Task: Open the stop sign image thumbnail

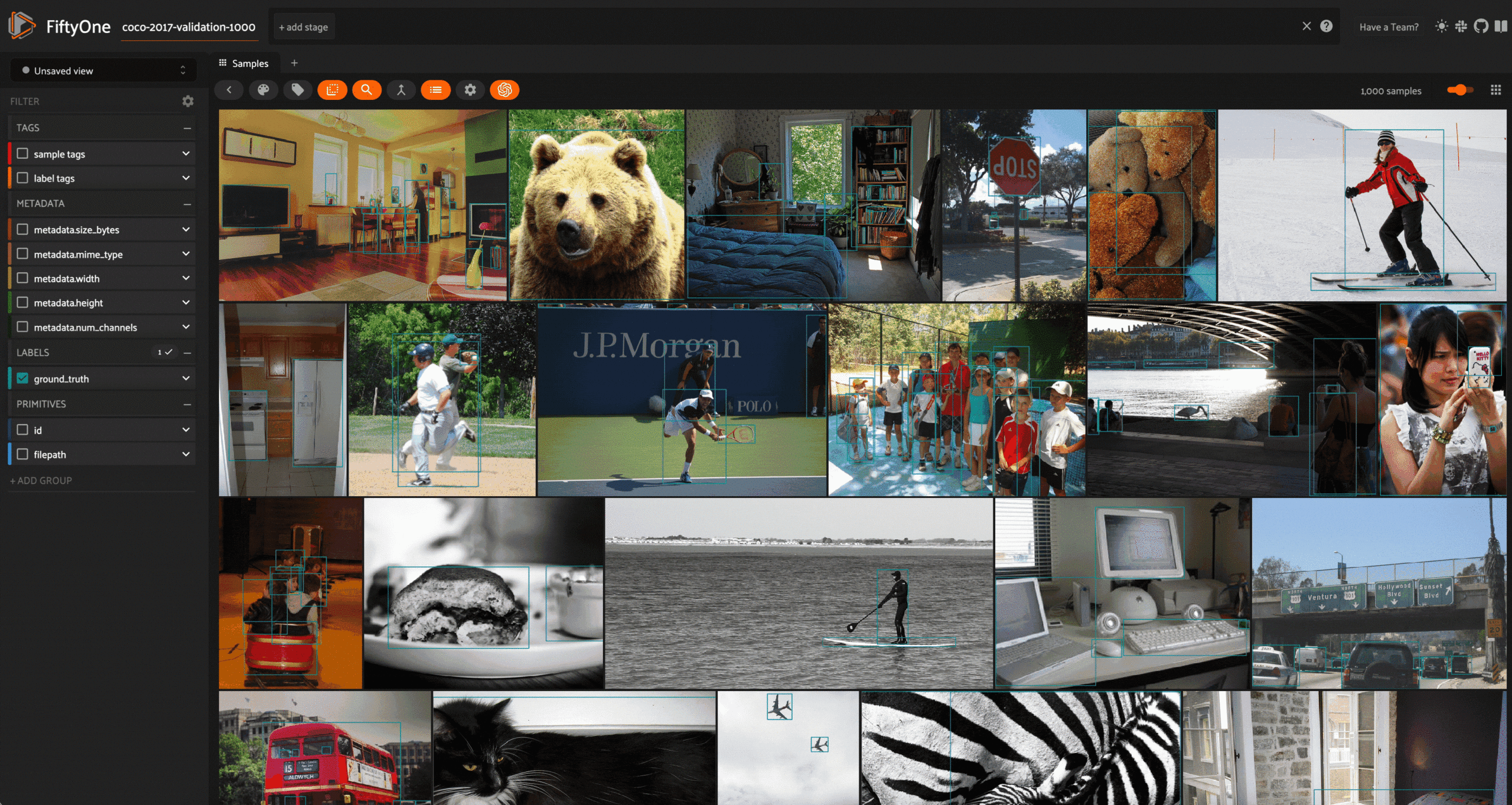Action: click(x=1014, y=205)
